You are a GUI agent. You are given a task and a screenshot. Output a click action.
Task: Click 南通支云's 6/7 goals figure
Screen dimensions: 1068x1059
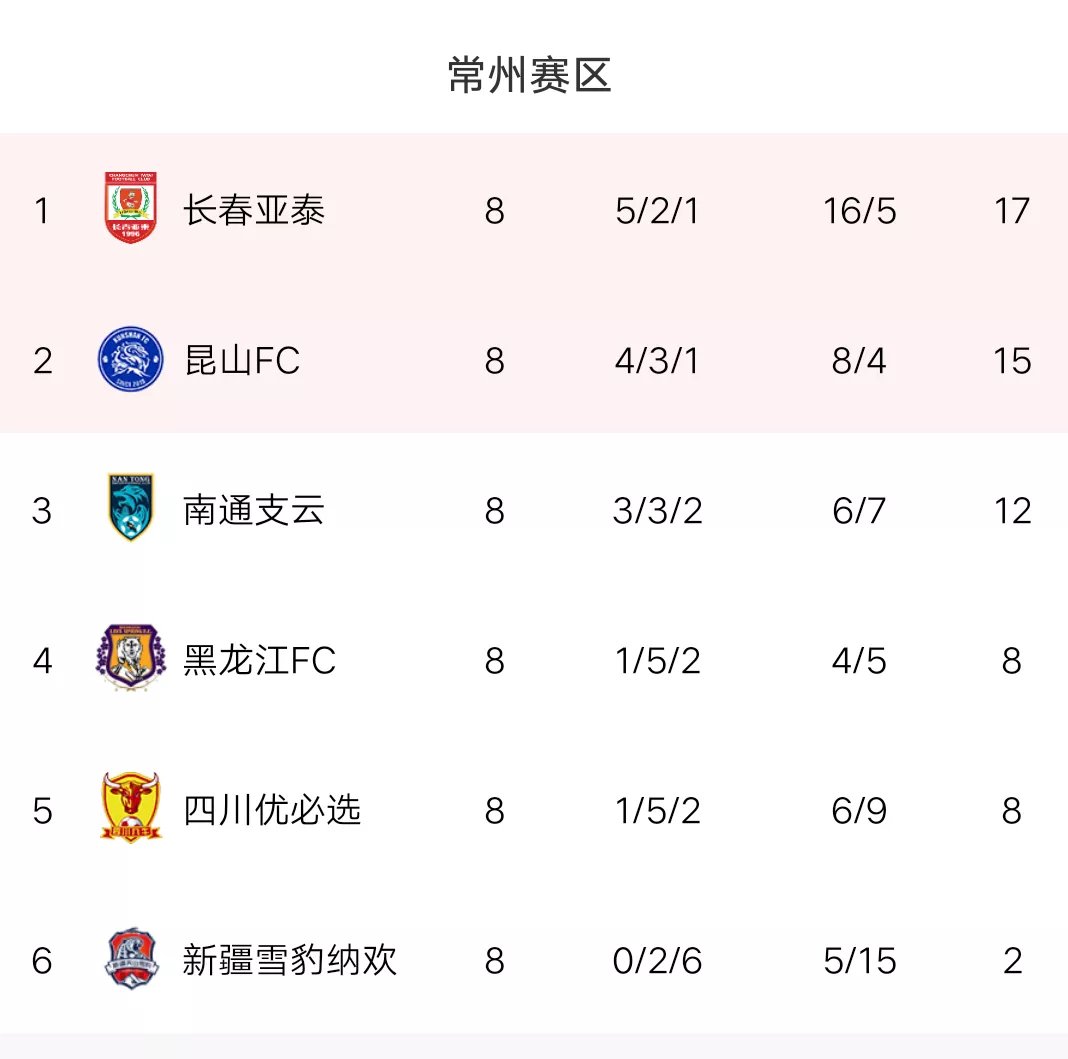859,511
